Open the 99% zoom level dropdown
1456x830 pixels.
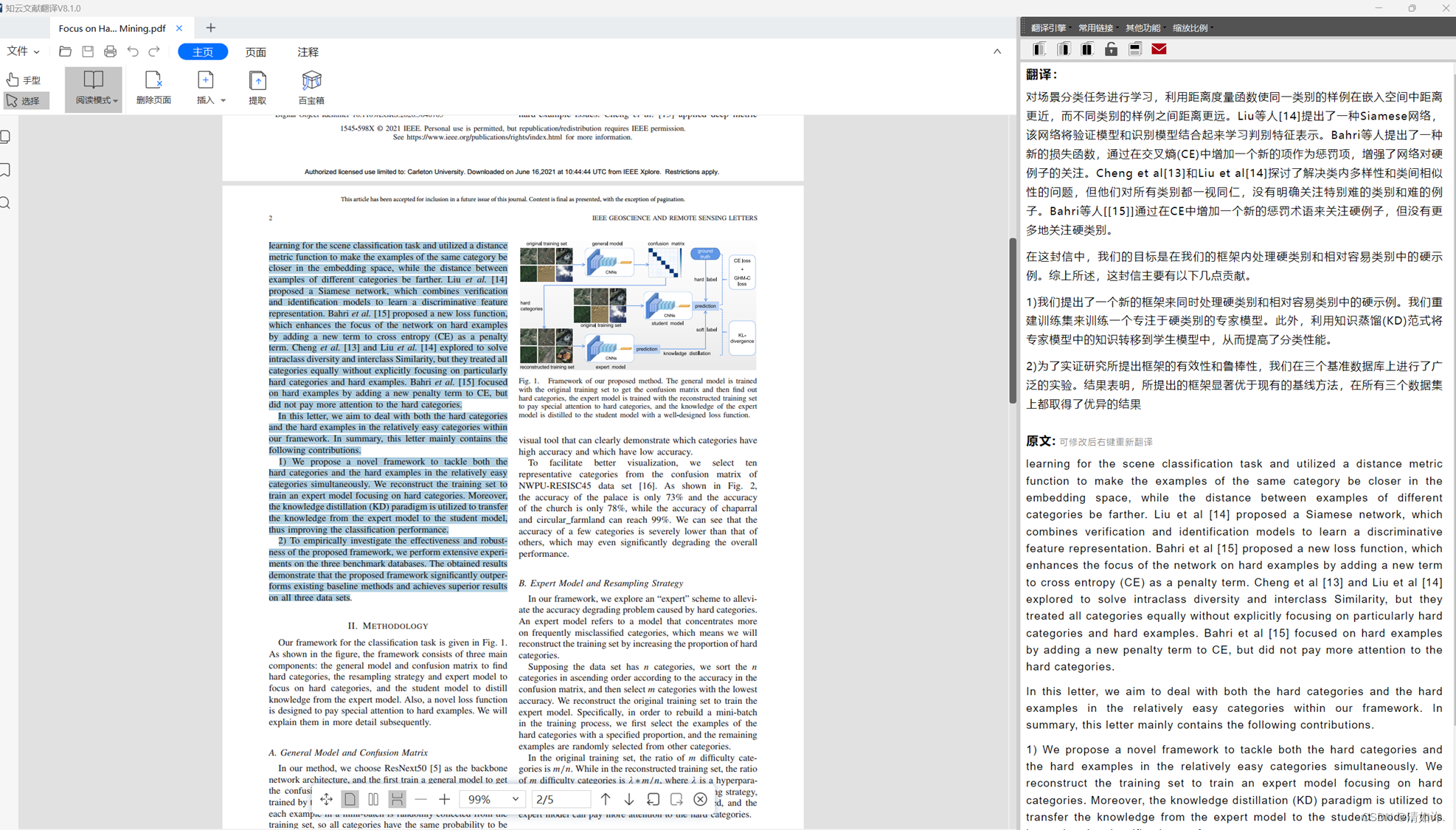[x=515, y=799]
